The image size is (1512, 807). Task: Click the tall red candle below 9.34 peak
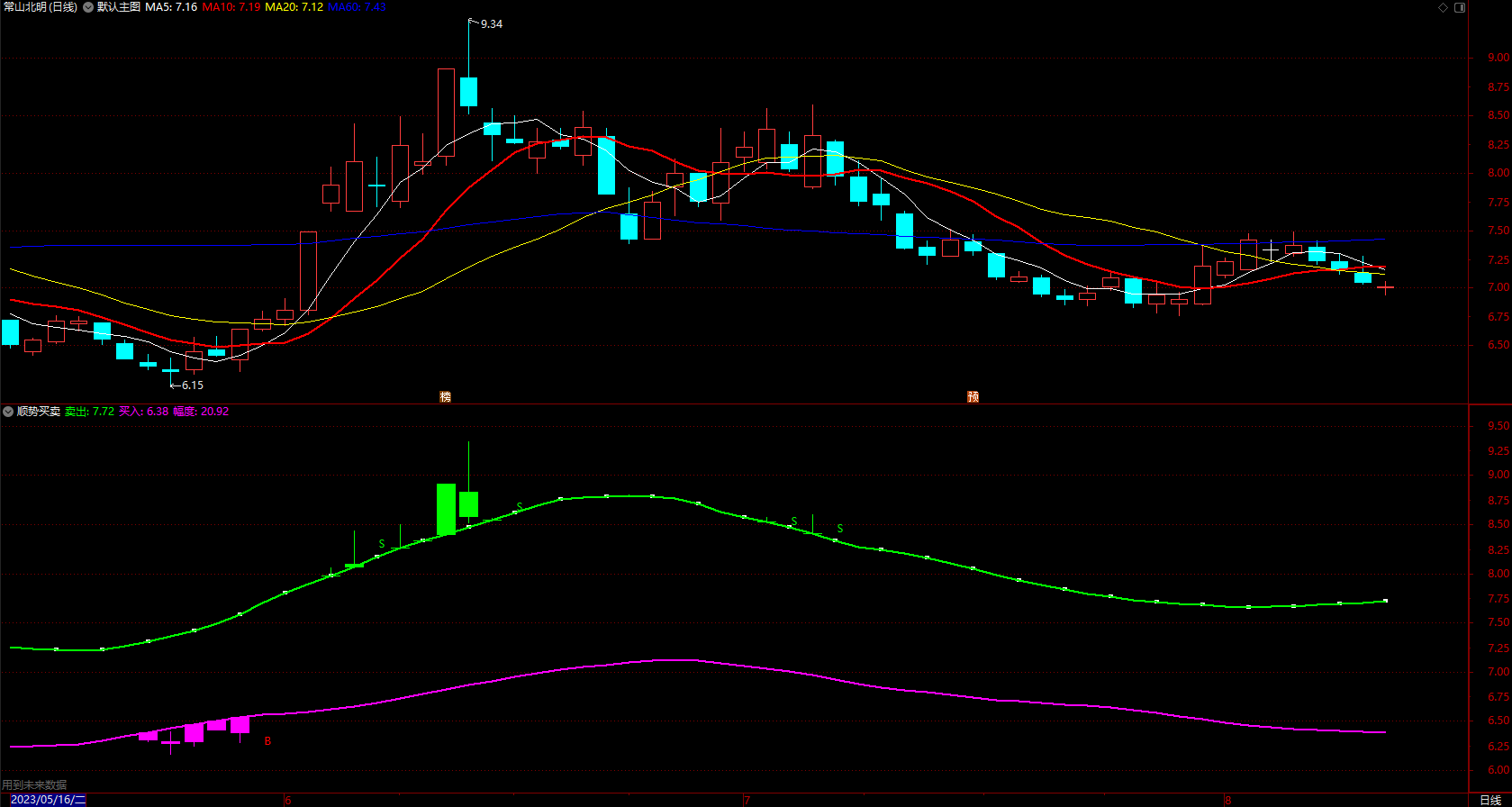point(446,113)
